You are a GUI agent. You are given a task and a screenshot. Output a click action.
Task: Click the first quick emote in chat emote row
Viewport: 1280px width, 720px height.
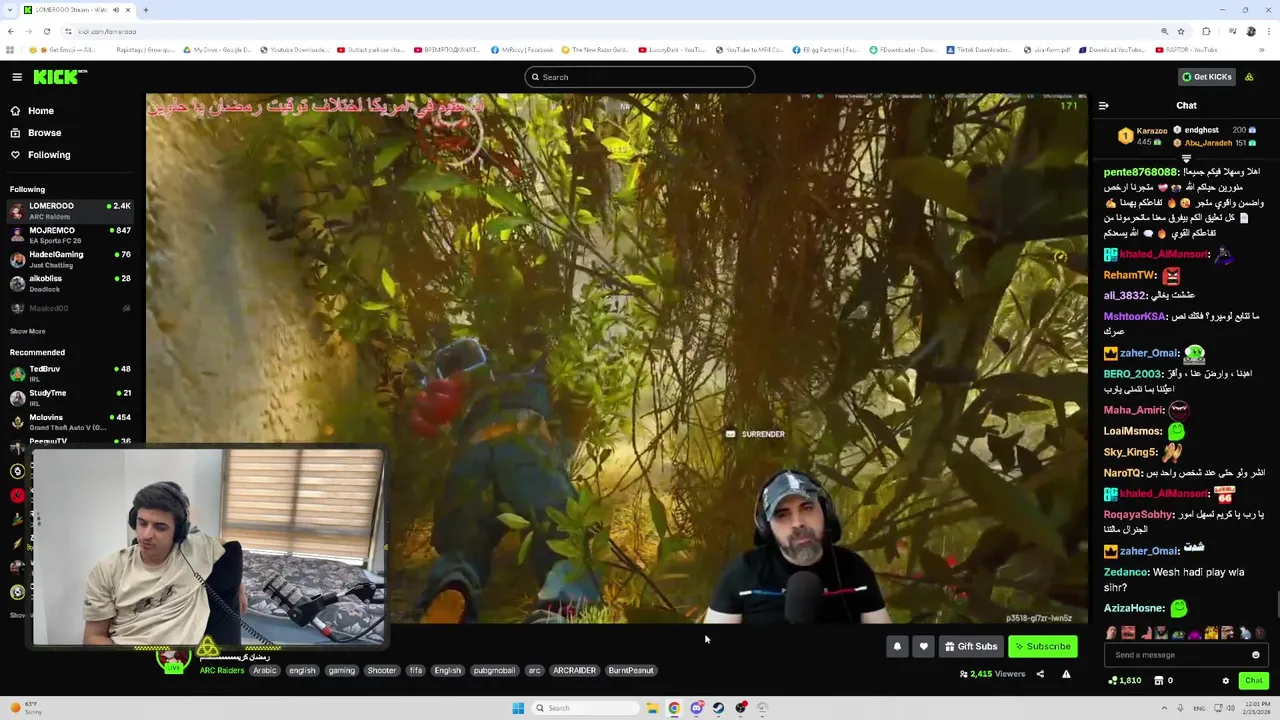(1111, 633)
